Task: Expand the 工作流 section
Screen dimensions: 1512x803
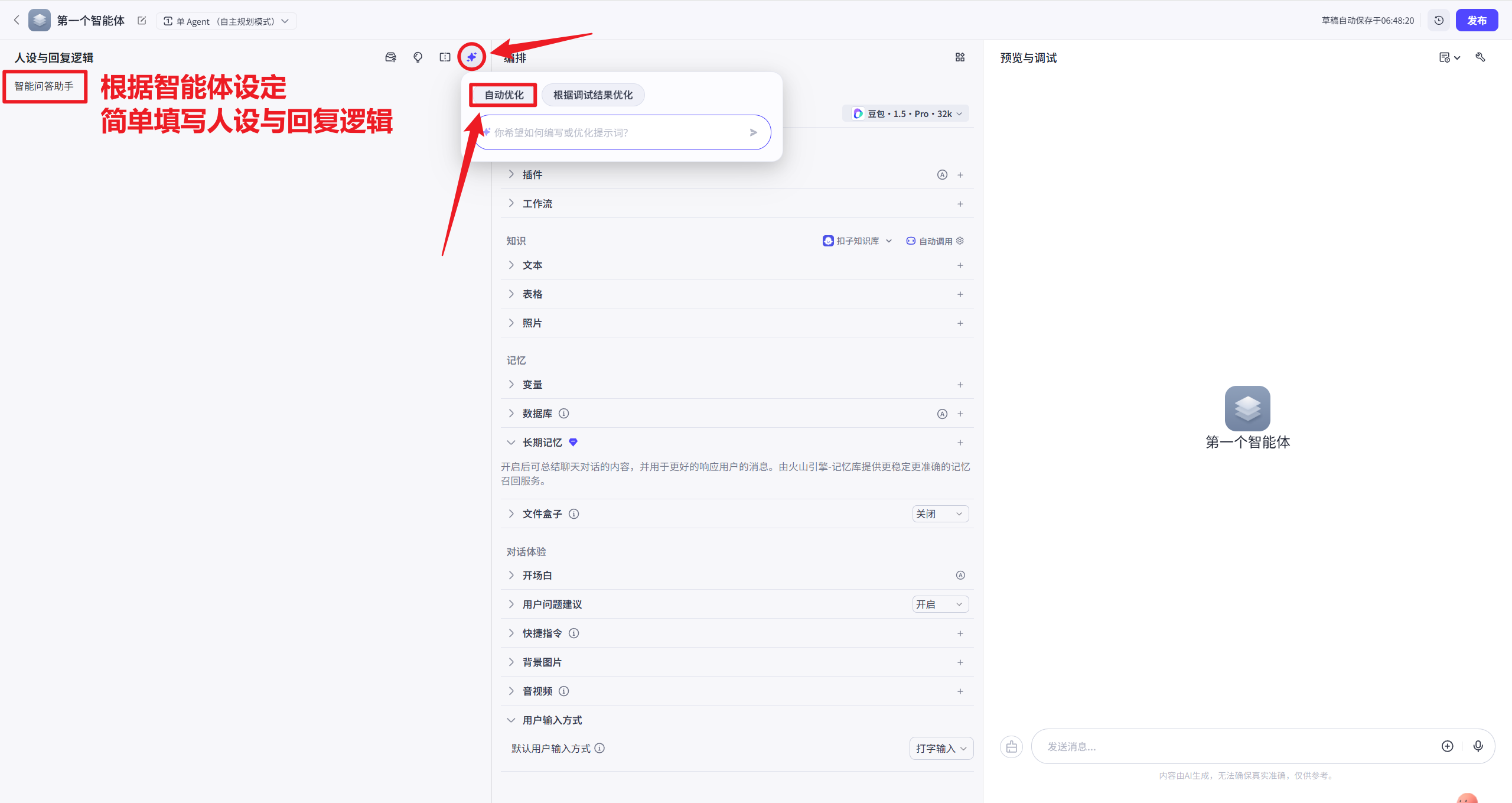Action: coord(511,203)
